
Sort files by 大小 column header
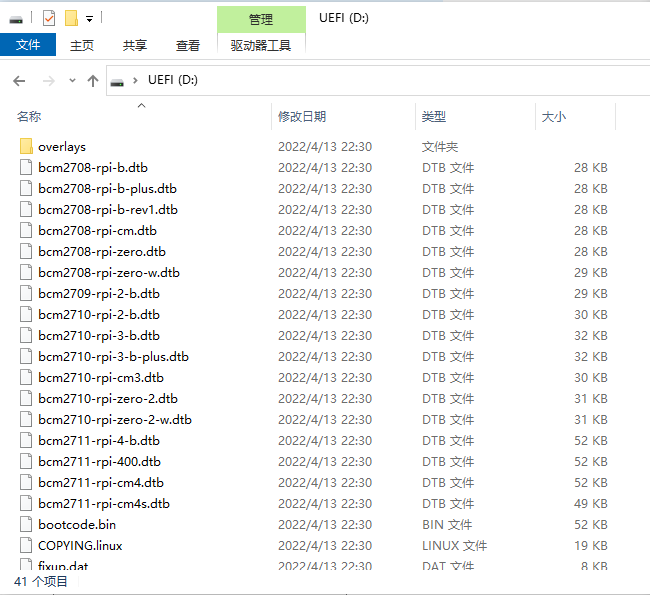tap(554, 117)
